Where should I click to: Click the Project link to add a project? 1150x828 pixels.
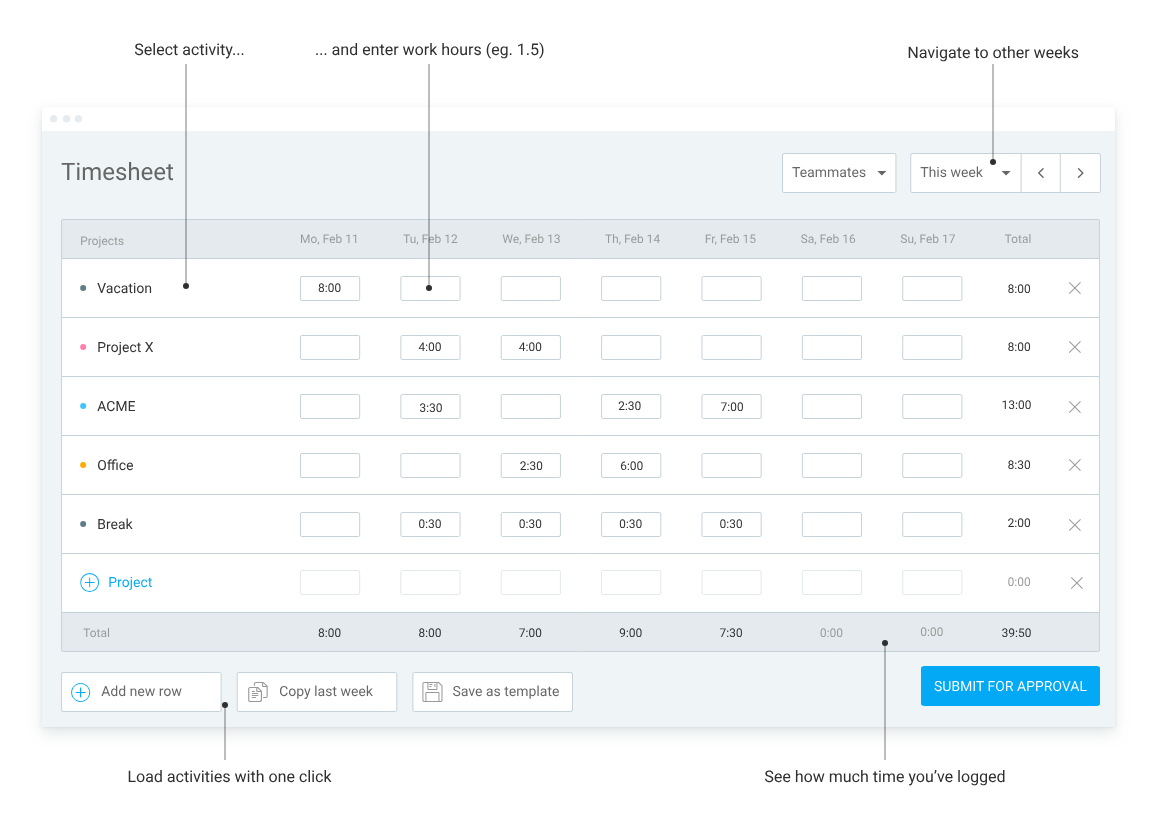pyautogui.click(x=130, y=582)
